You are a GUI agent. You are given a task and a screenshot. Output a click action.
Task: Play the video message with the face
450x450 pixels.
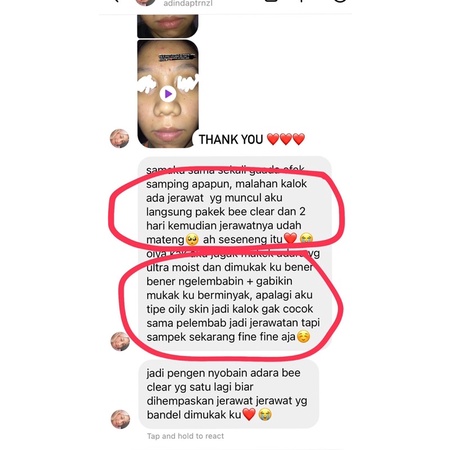168,94
